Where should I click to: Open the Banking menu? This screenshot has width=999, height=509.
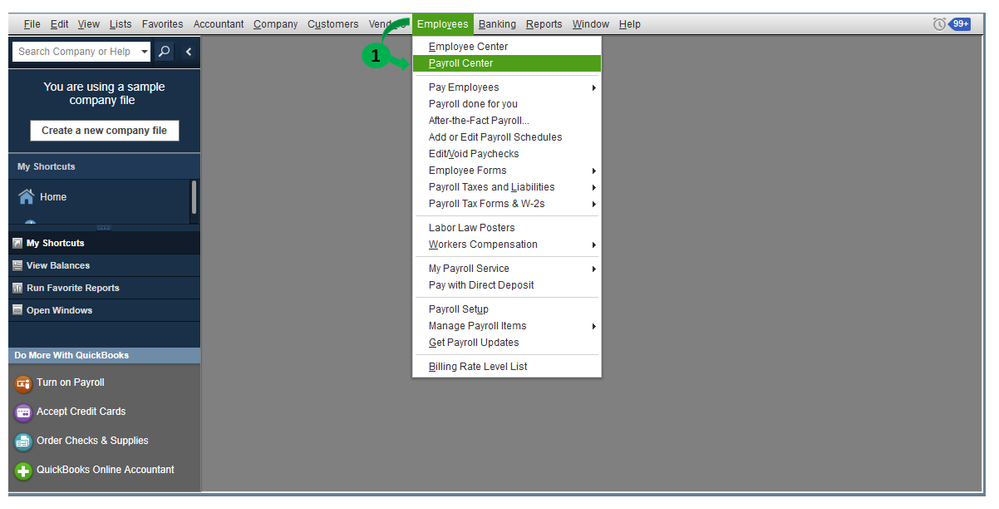pos(497,24)
